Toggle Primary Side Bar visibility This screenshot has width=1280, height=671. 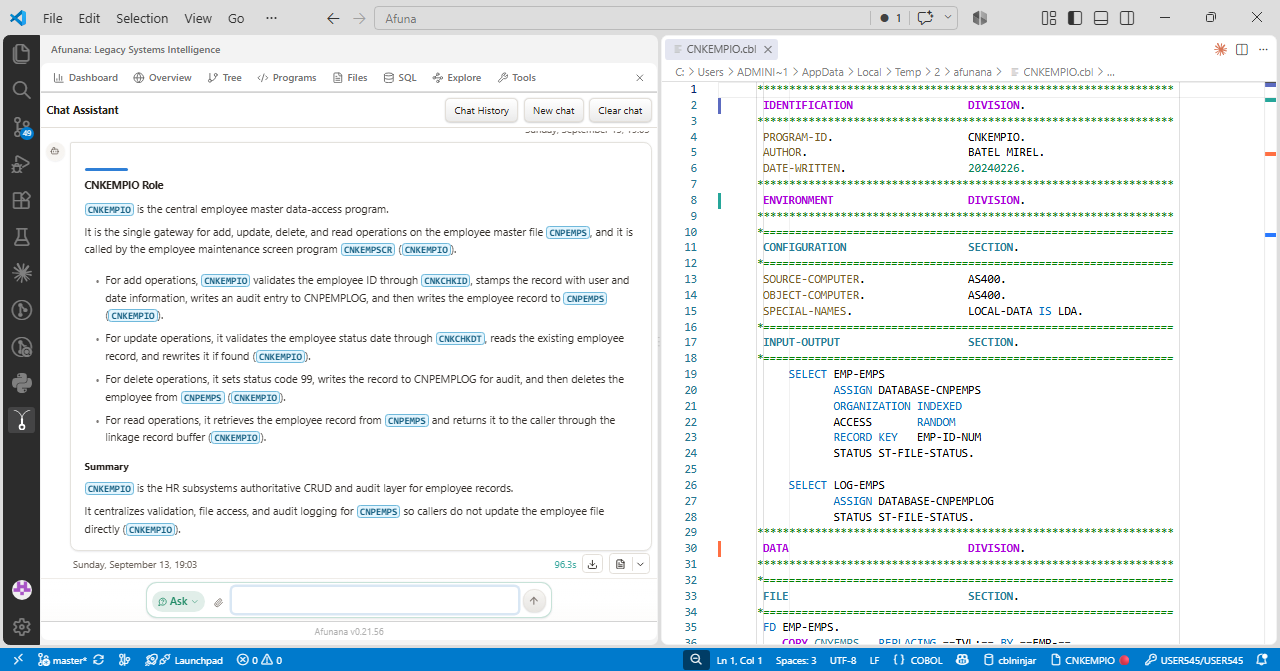(1075, 18)
